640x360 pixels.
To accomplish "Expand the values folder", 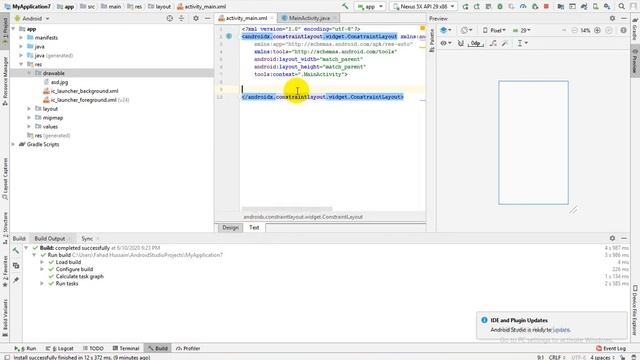I will coord(29,127).
